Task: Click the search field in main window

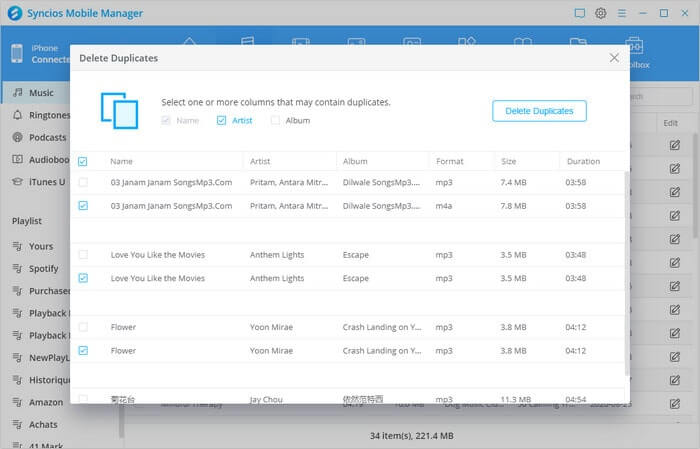Action: coord(662,96)
